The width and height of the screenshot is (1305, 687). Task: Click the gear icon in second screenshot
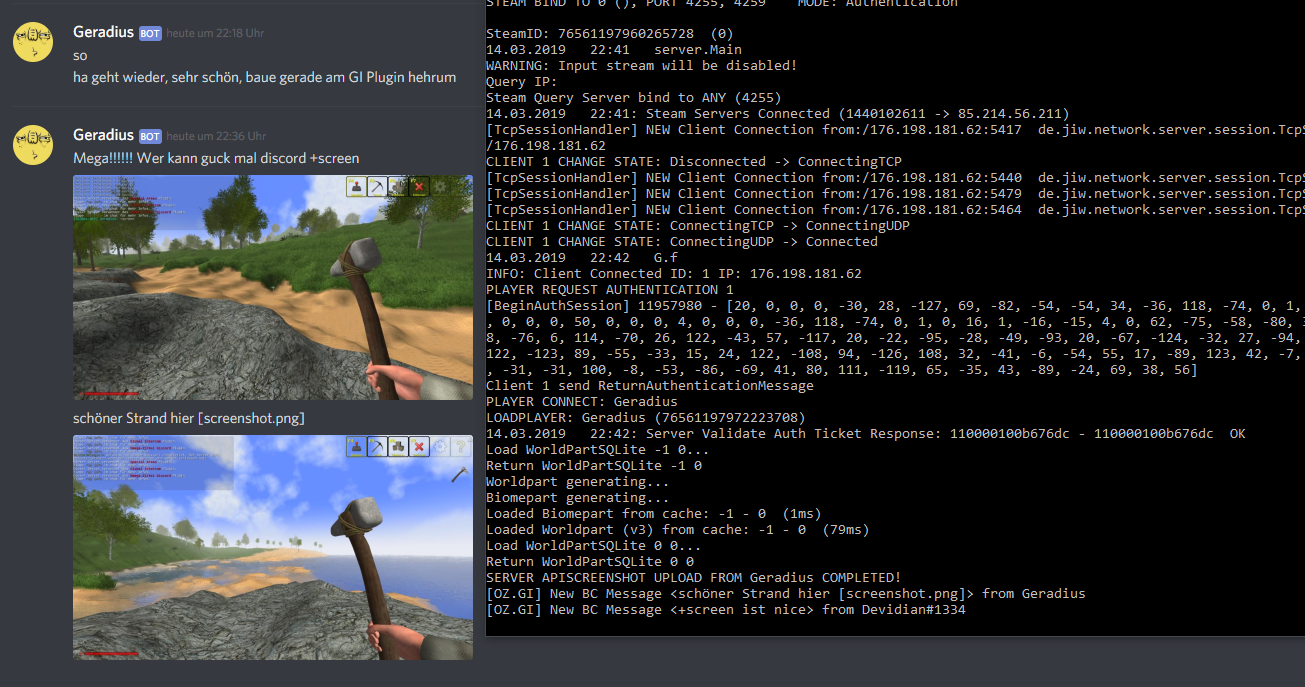coord(441,447)
